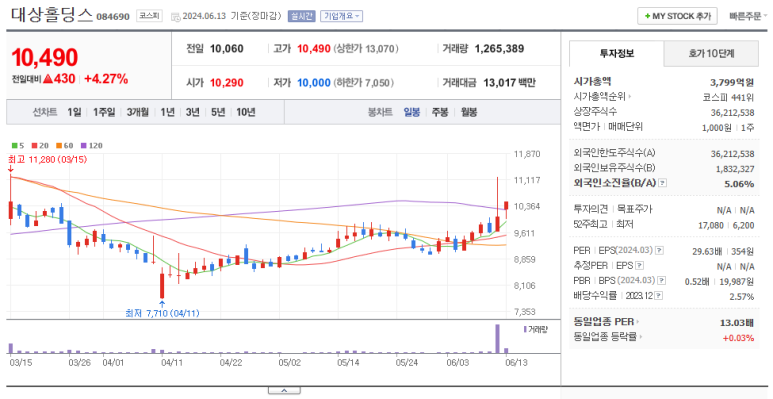Click the 배당수익률 value 2.57%

[741, 296]
